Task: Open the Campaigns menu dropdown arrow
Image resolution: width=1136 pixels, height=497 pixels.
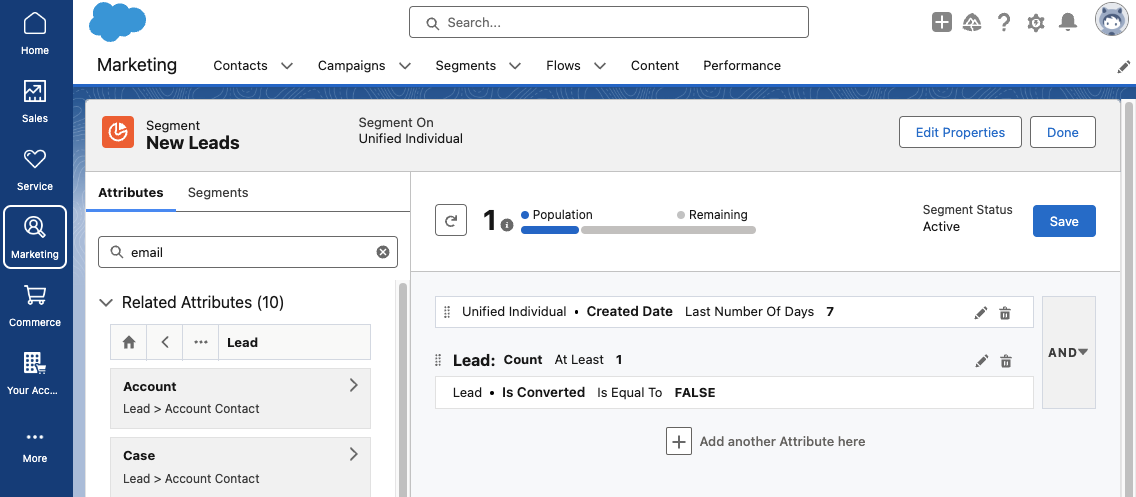Action: (x=405, y=66)
